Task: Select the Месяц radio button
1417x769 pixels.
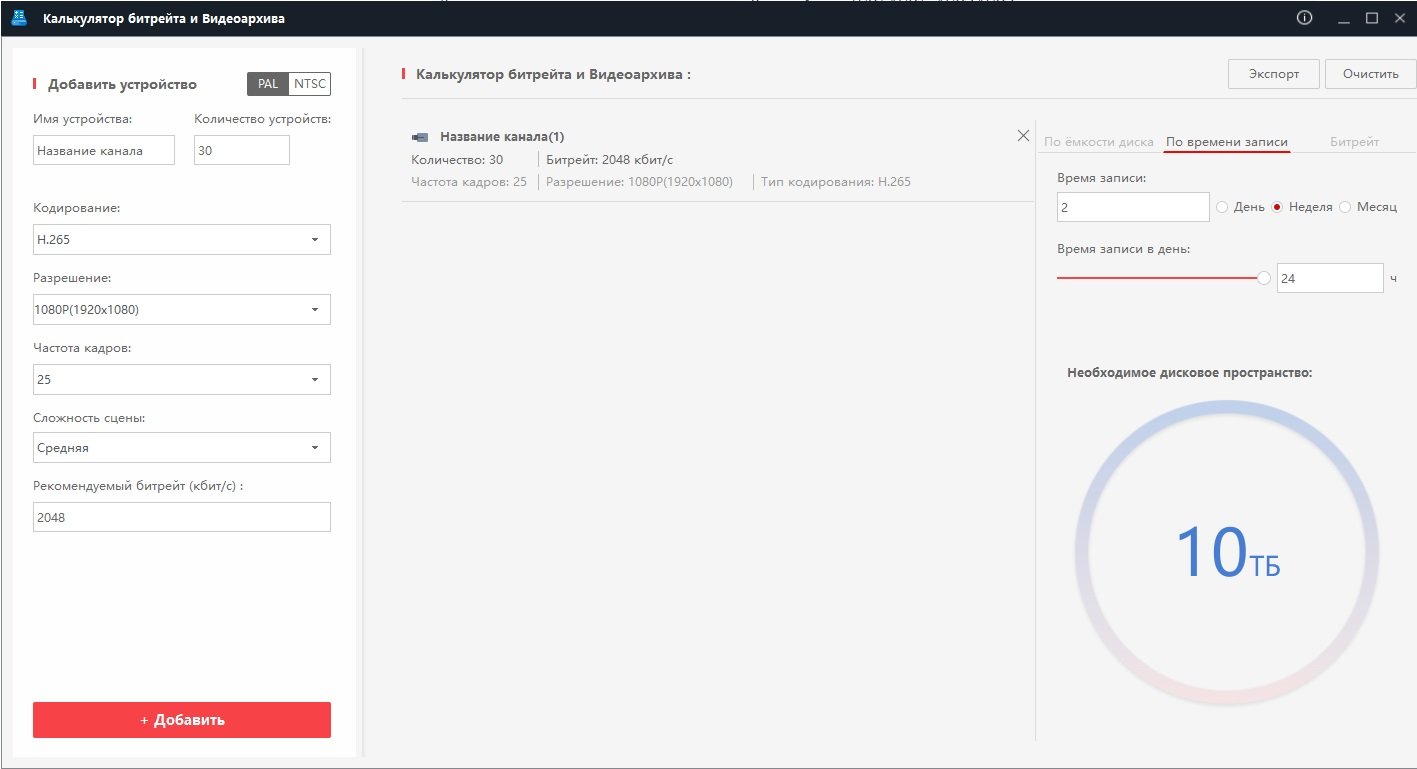Action: point(1345,207)
